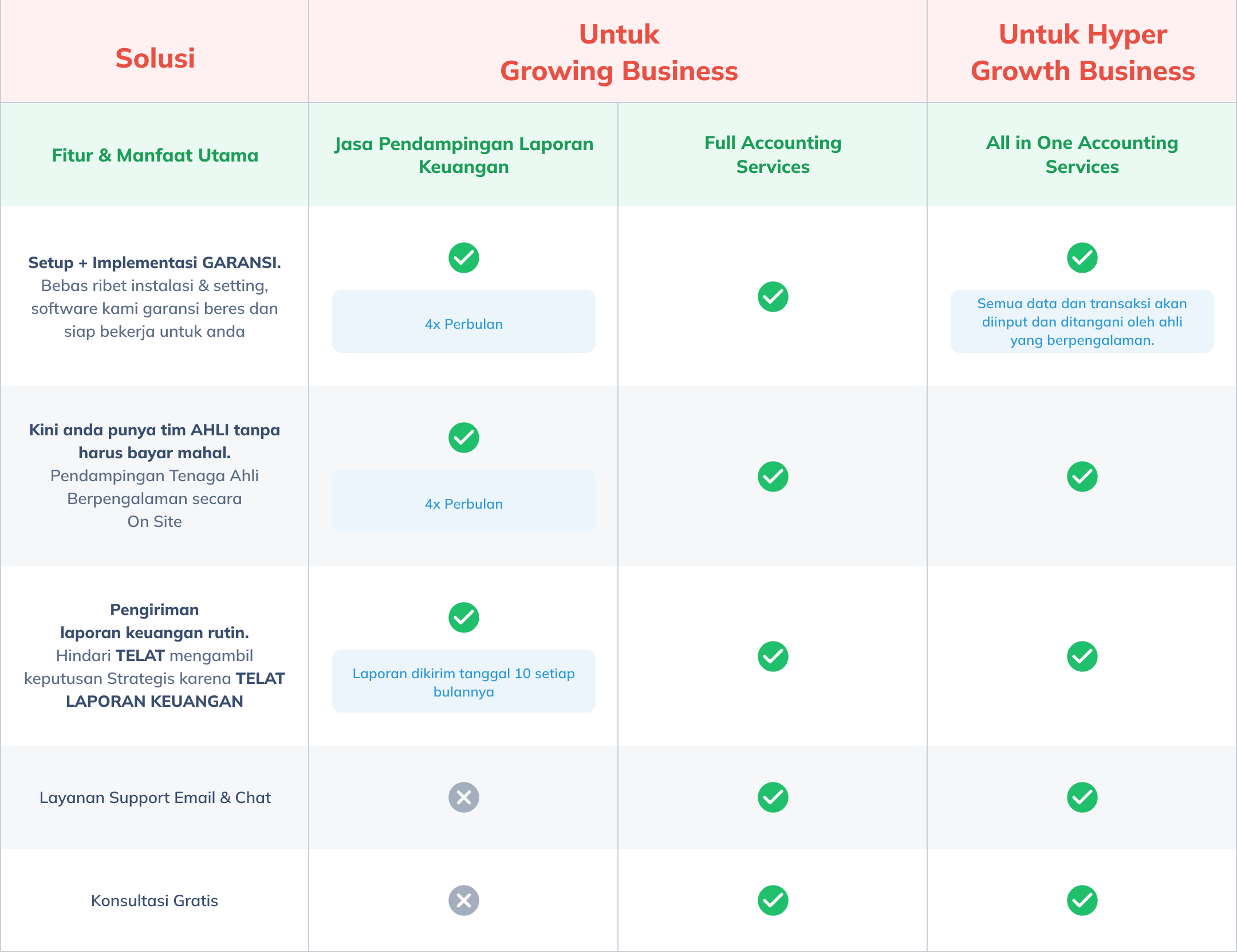This screenshot has height=952, width=1237.
Task: Select the Untuk Hyper Growth Business header
Action: (1082, 53)
